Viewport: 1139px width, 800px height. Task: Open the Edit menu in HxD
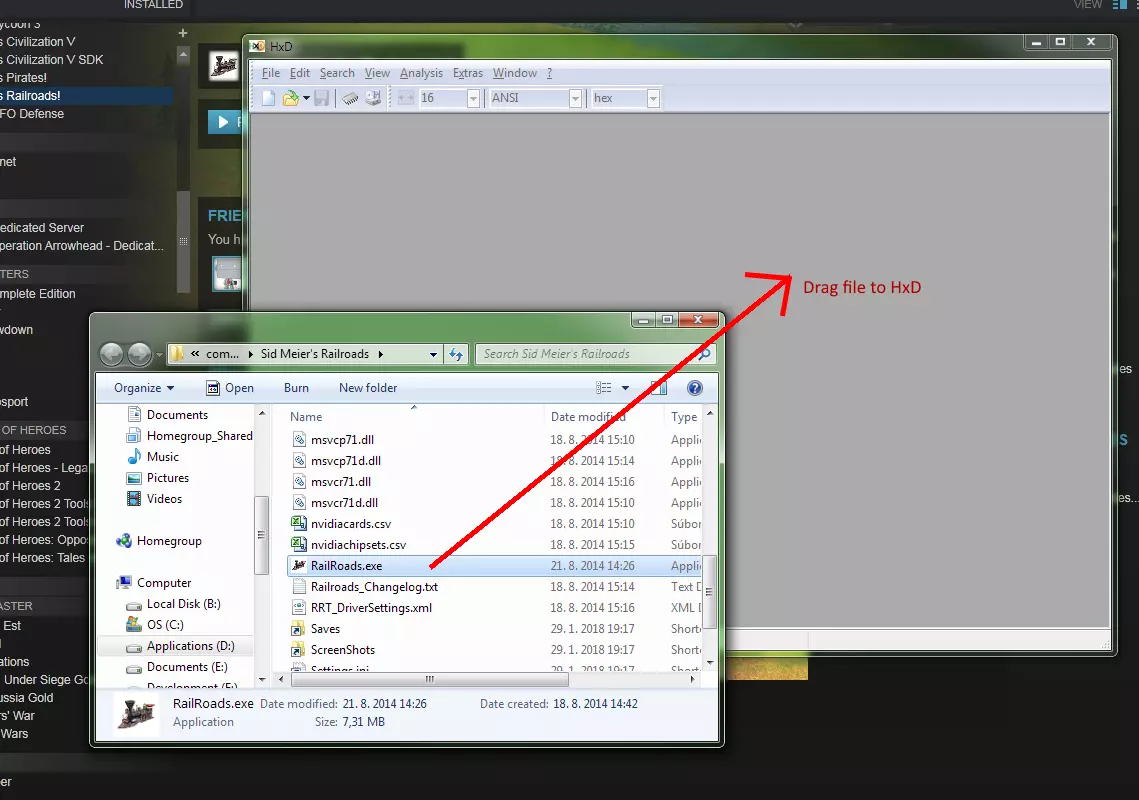pos(299,73)
